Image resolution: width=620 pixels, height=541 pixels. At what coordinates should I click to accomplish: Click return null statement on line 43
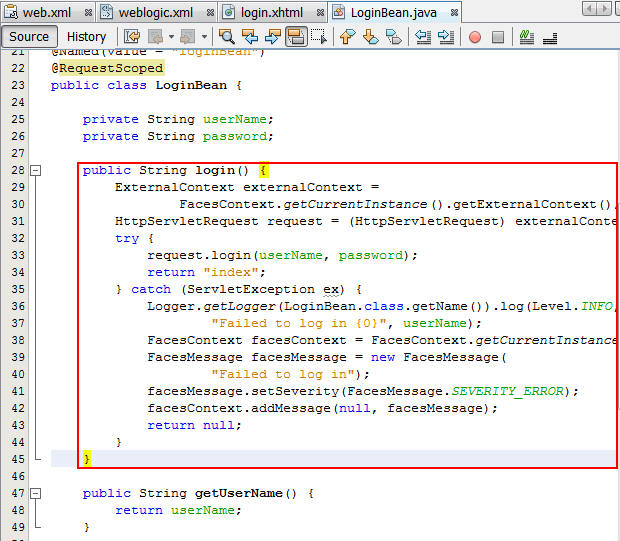194,426
